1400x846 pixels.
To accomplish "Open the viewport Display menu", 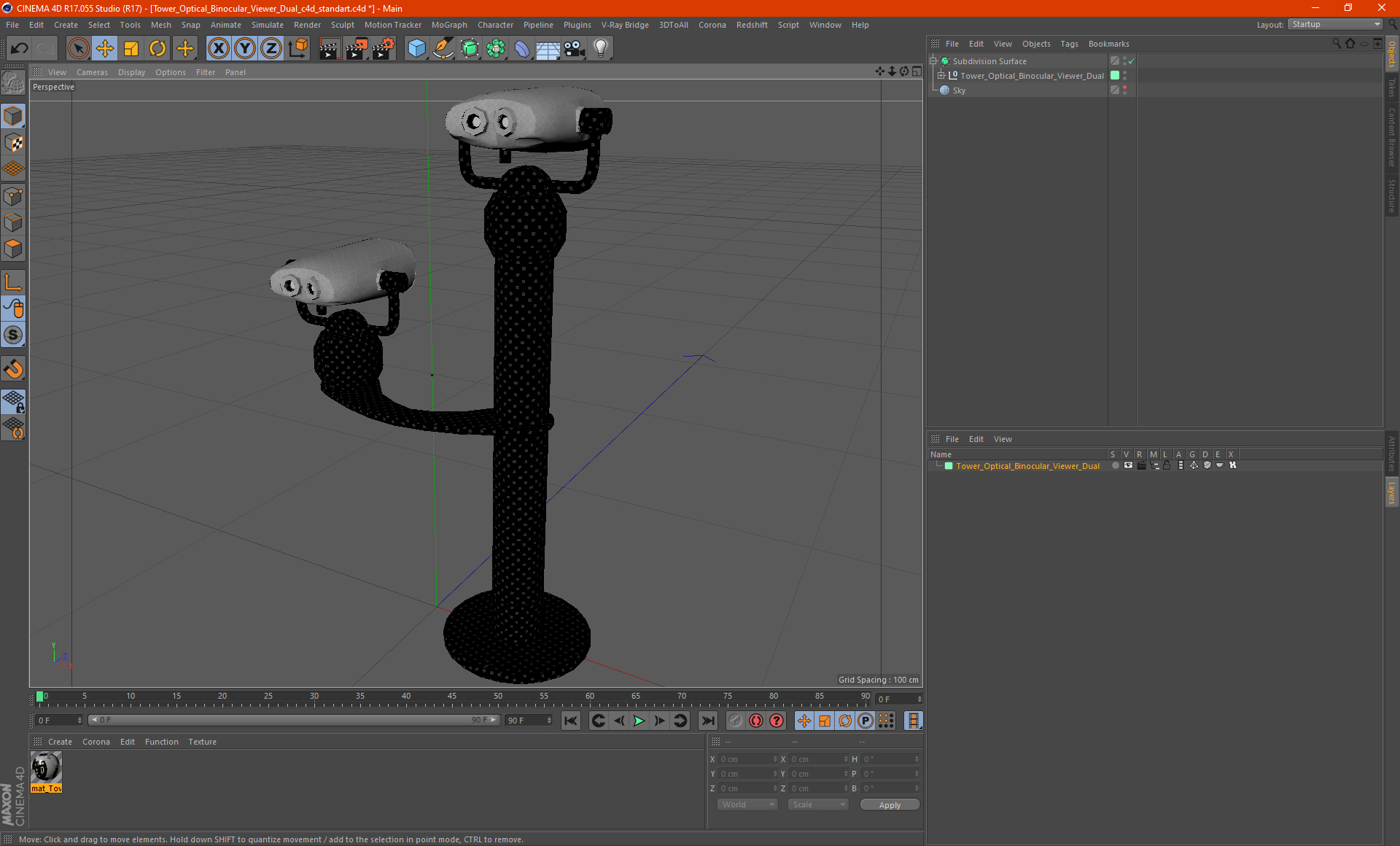I will click(131, 72).
